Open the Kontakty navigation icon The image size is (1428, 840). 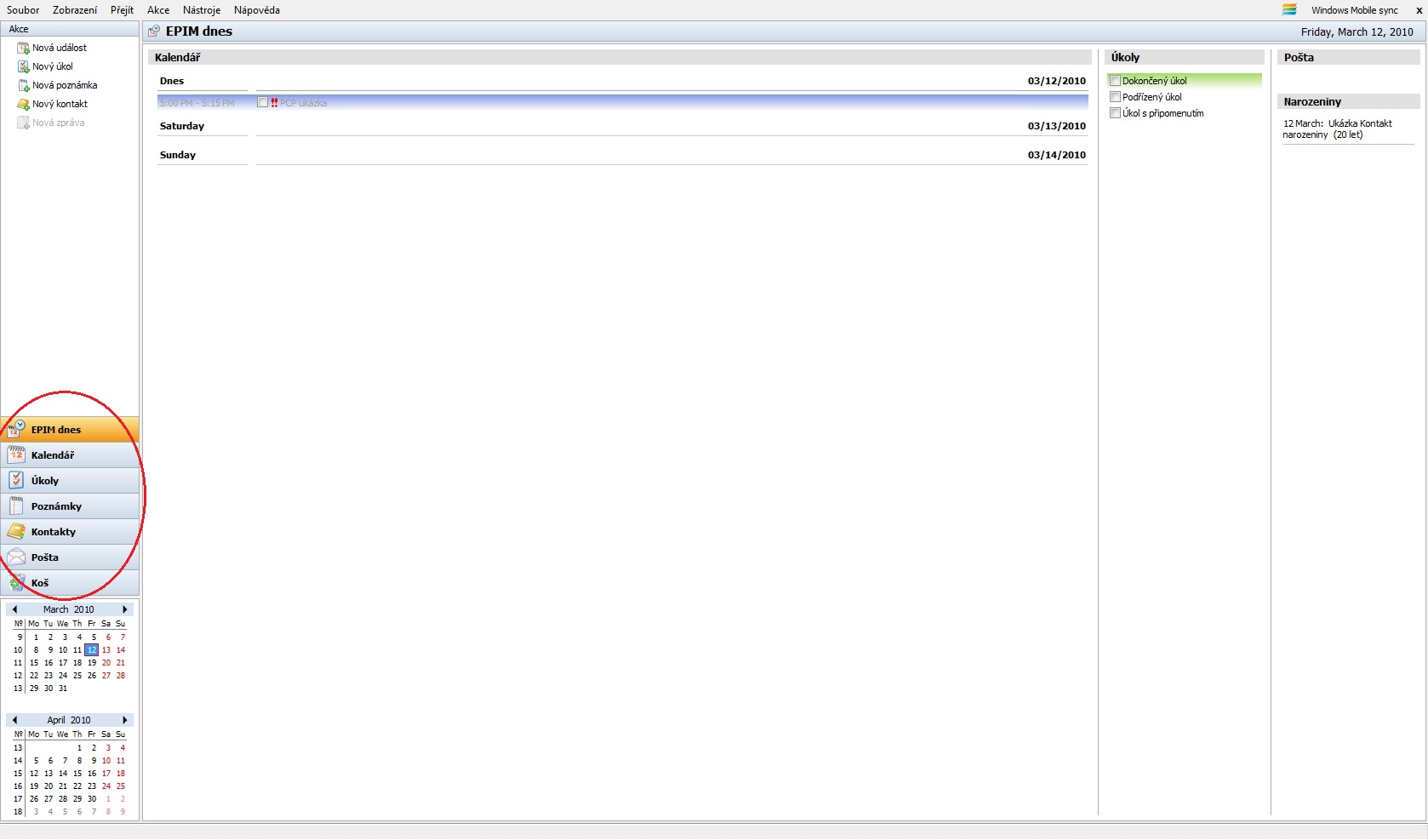16,531
